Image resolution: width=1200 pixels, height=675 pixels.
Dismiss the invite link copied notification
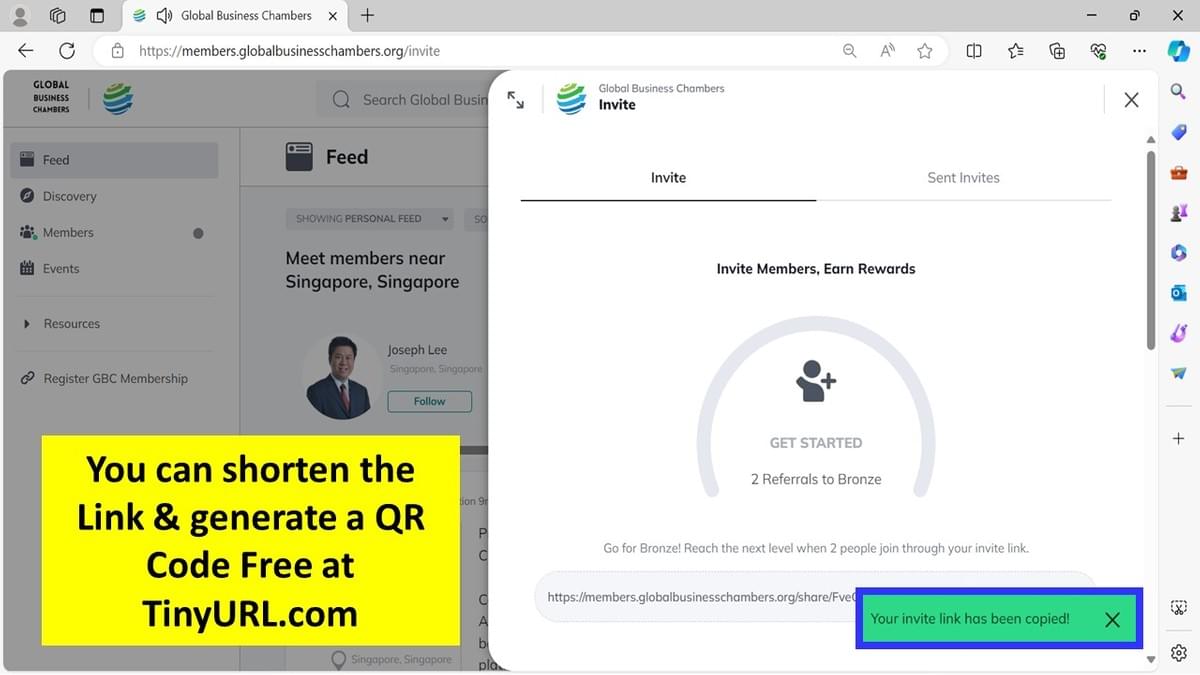(x=1112, y=619)
